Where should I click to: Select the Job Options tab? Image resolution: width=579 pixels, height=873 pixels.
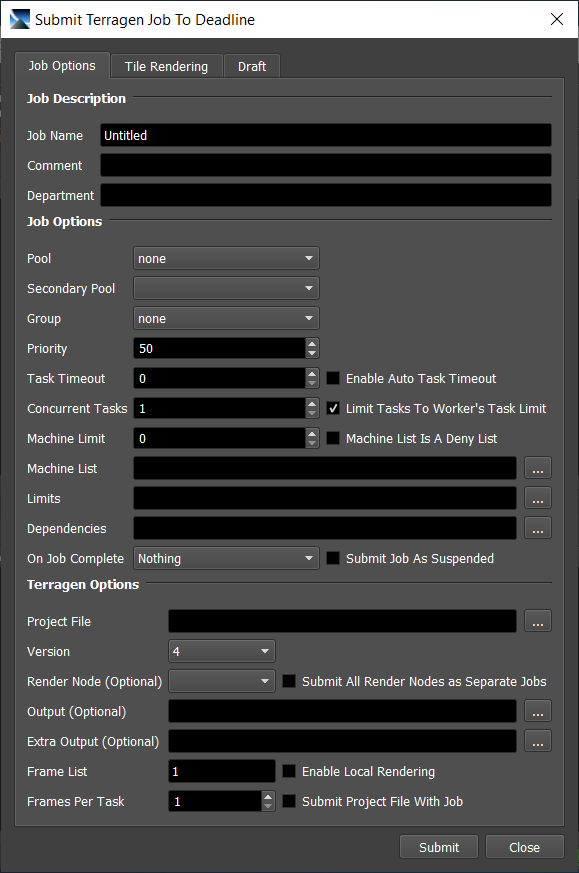pyautogui.click(x=62, y=66)
